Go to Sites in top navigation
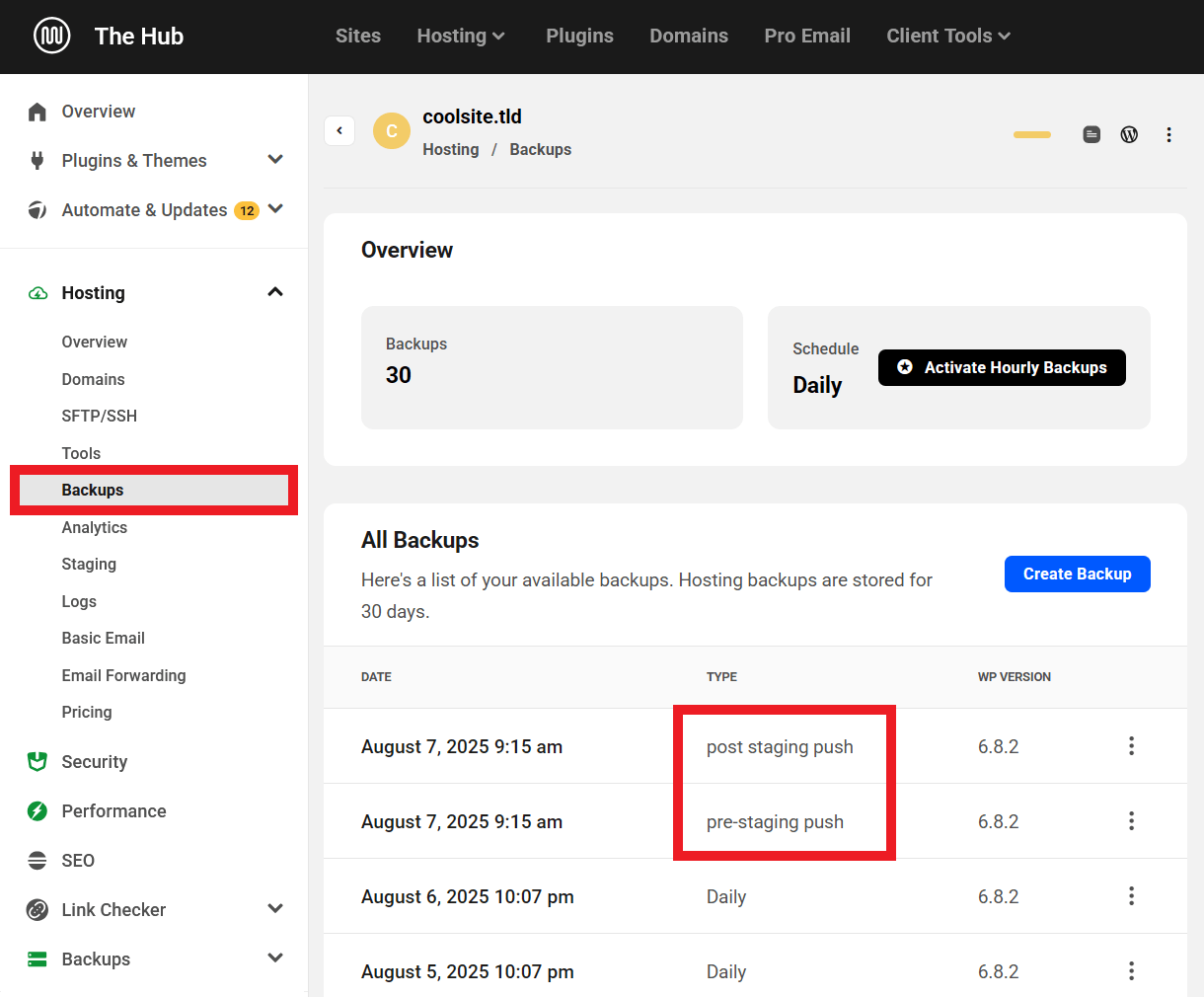 [358, 36]
